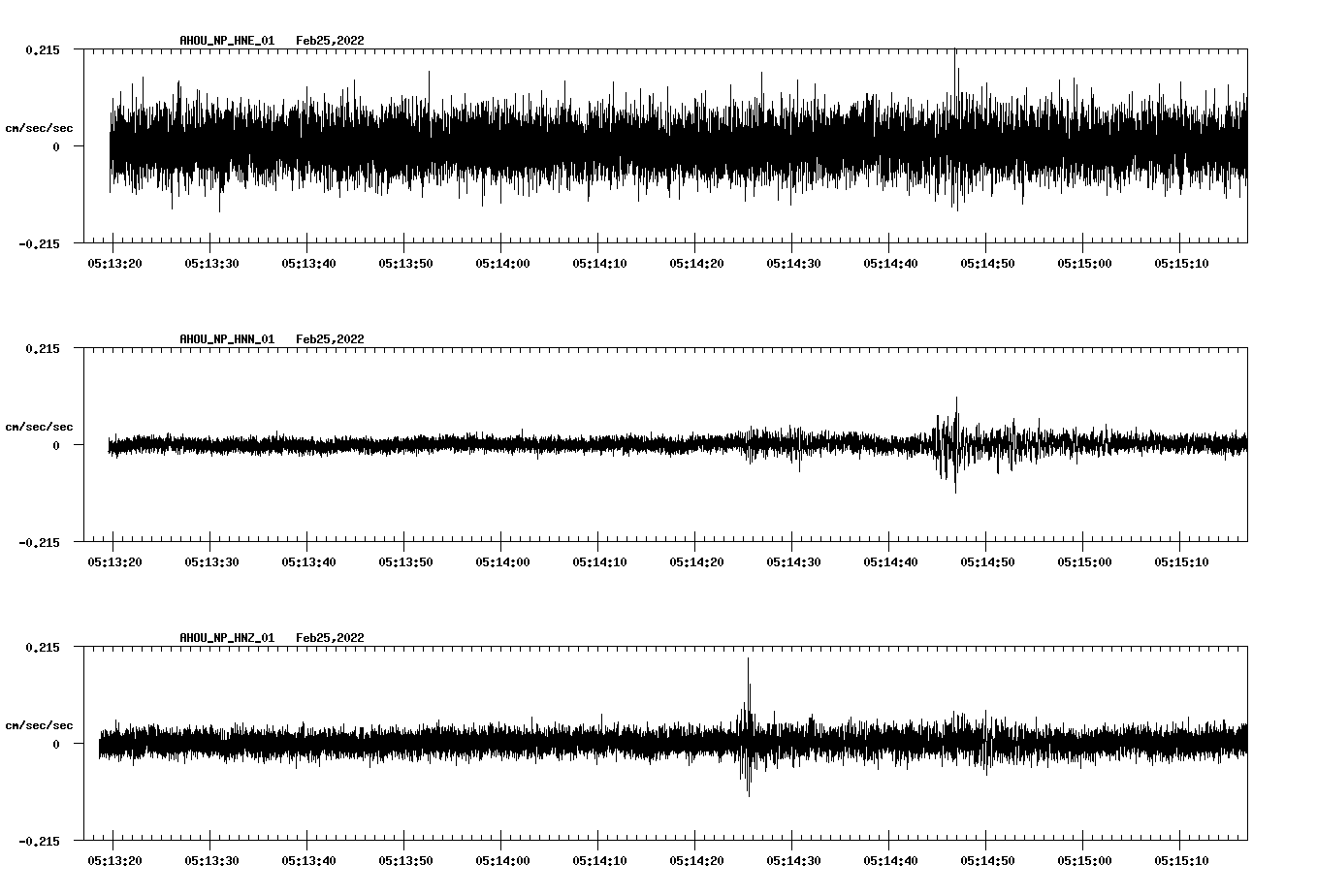The image size is (1317, 896).
Task: Click the zero label on HNN y-axis
Action: pos(56,445)
